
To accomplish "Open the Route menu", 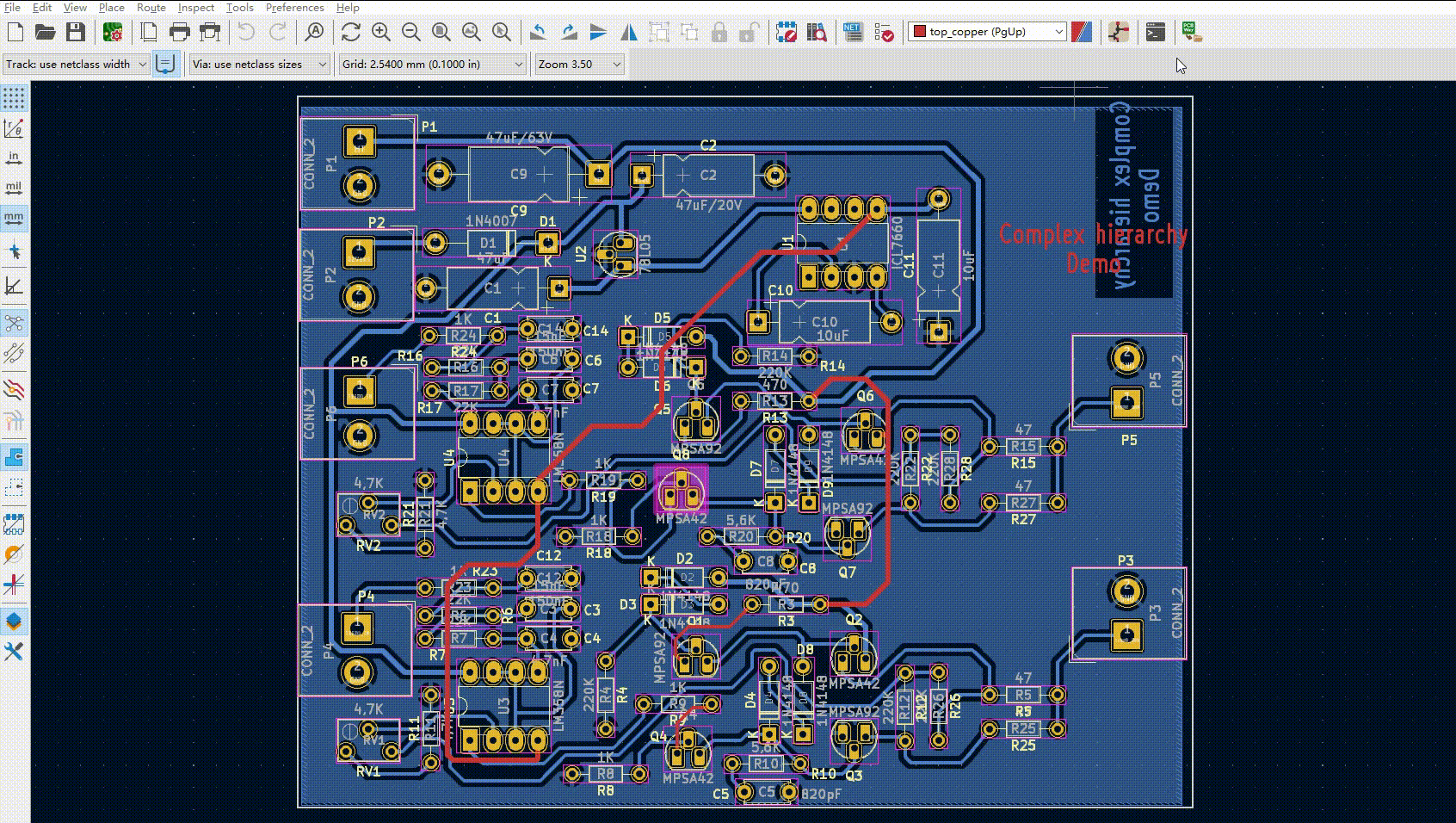I will pos(151,8).
